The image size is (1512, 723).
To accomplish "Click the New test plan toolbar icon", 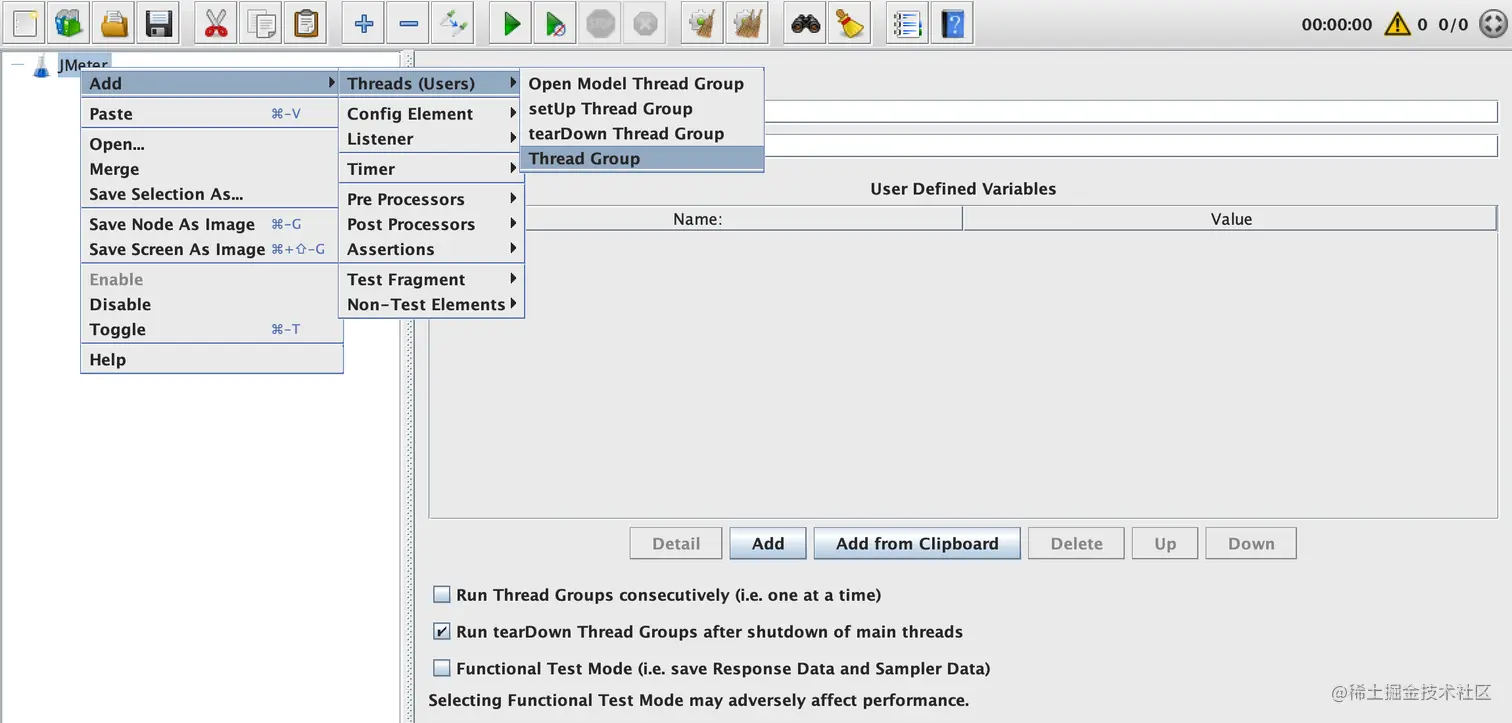I will click(x=25, y=23).
